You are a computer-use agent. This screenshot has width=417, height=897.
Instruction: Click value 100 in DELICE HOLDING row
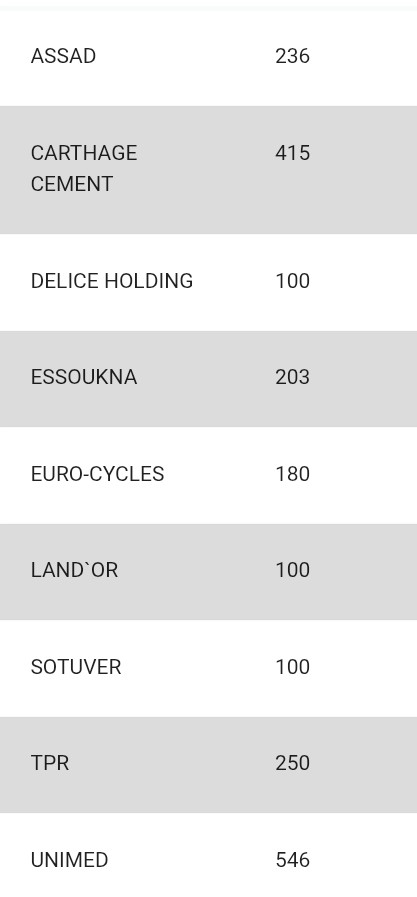coord(292,281)
